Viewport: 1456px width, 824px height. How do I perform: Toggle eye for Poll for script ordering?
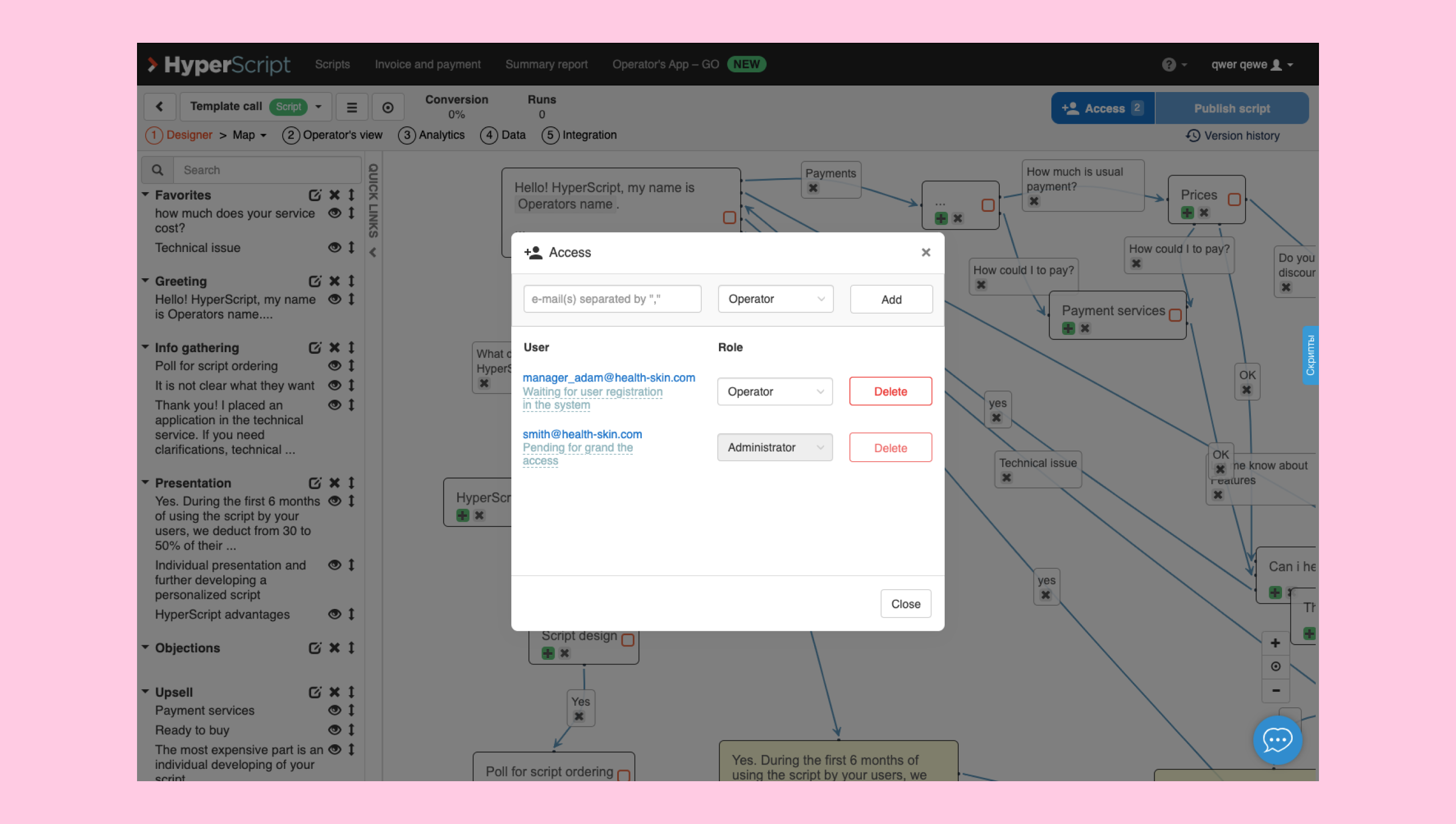point(334,365)
